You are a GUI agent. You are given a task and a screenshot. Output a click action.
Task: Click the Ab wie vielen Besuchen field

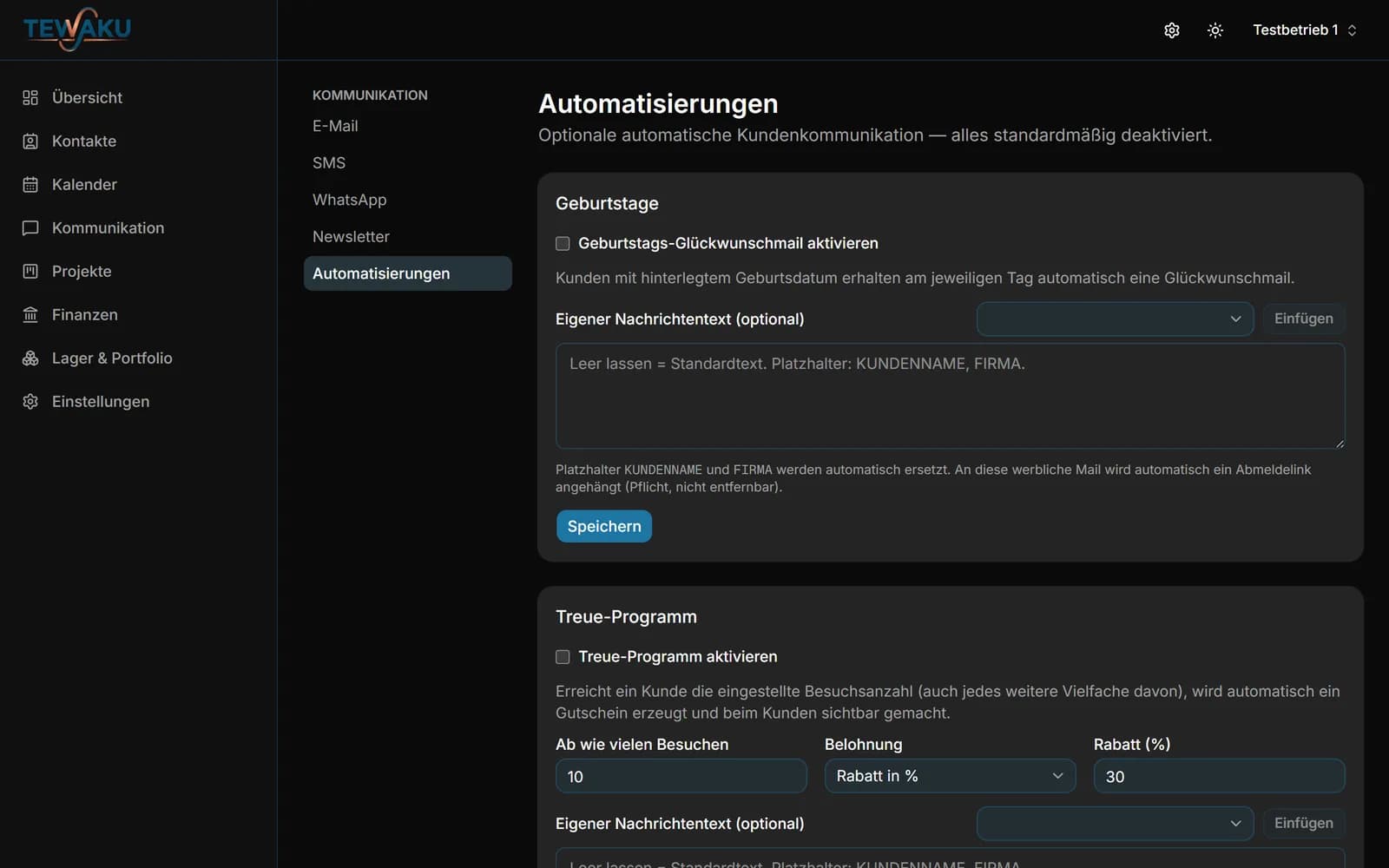[x=681, y=776]
